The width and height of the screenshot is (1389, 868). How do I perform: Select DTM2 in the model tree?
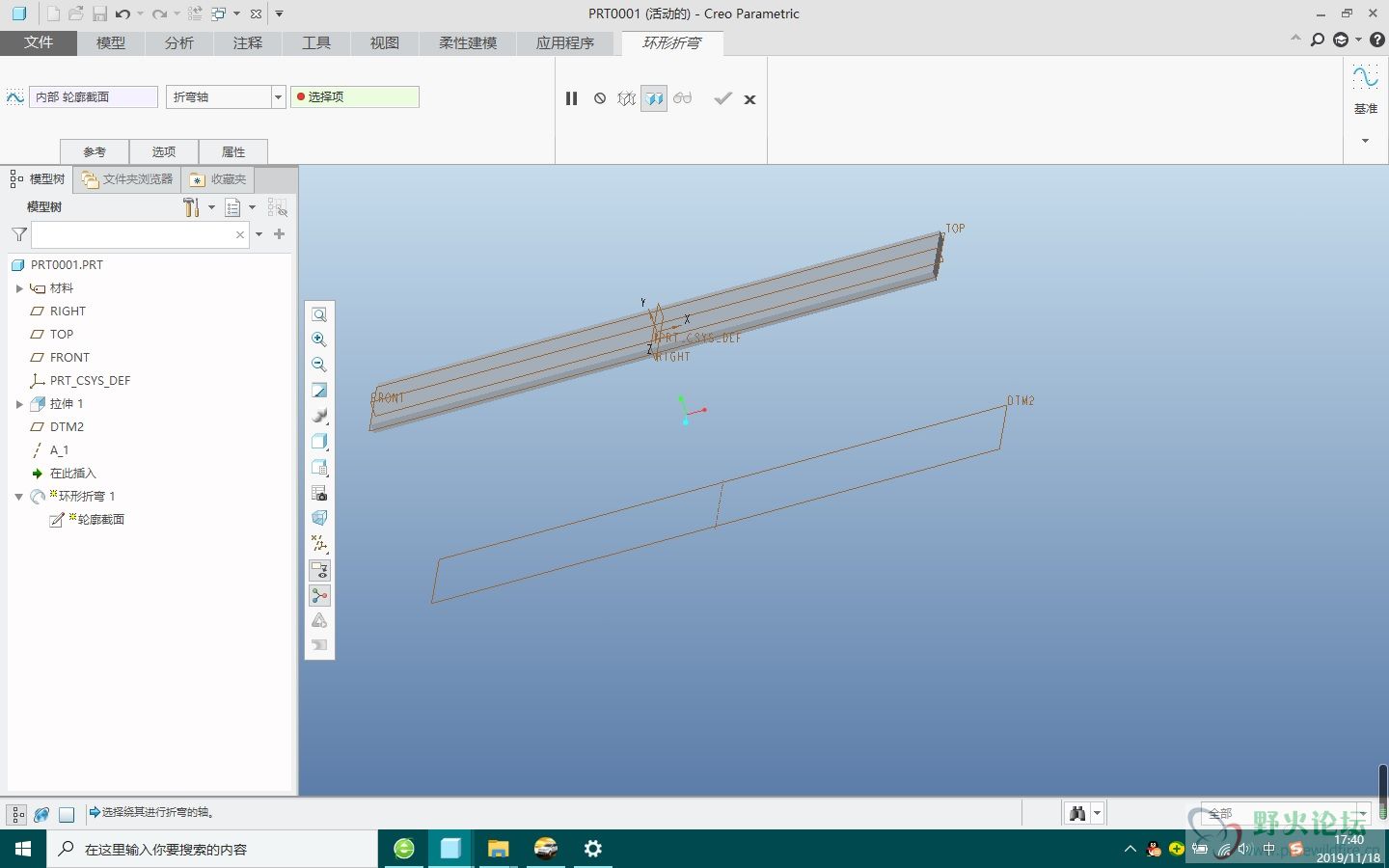click(x=67, y=427)
